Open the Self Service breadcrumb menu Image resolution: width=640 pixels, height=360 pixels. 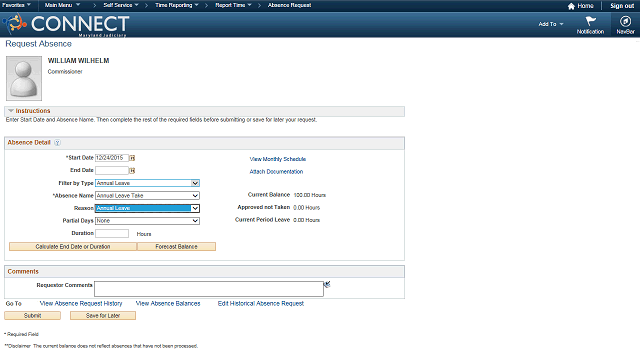point(121,5)
